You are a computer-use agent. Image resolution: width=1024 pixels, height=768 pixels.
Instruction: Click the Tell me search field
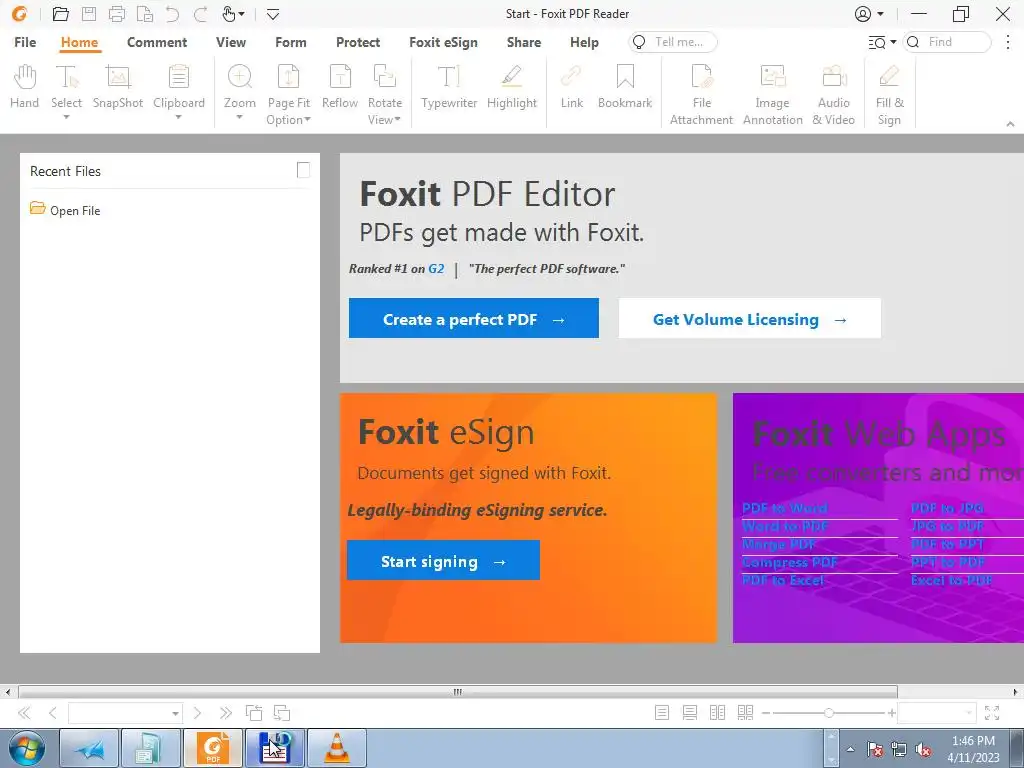[x=673, y=42]
